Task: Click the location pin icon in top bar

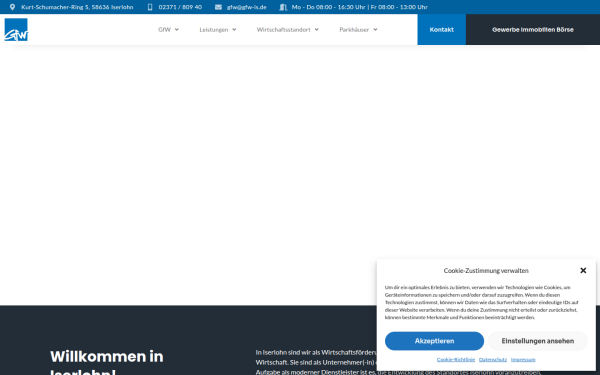Action: point(12,7)
